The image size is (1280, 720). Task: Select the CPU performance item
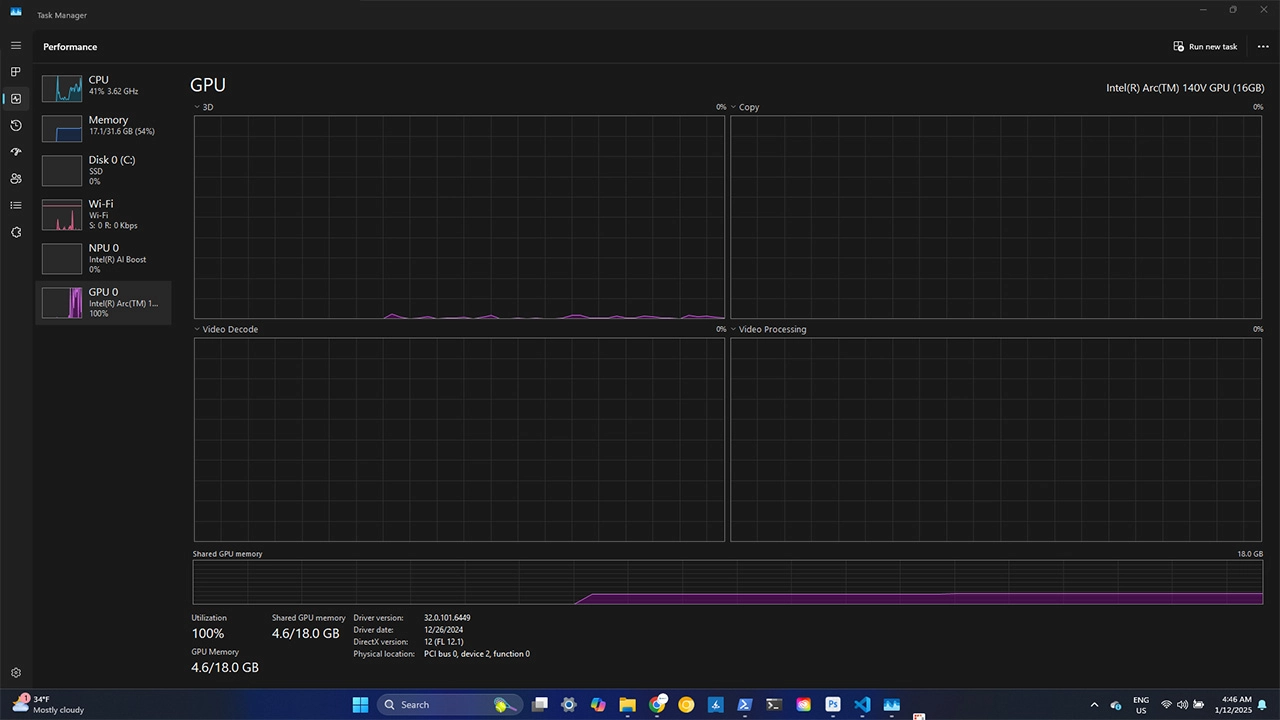pos(103,89)
